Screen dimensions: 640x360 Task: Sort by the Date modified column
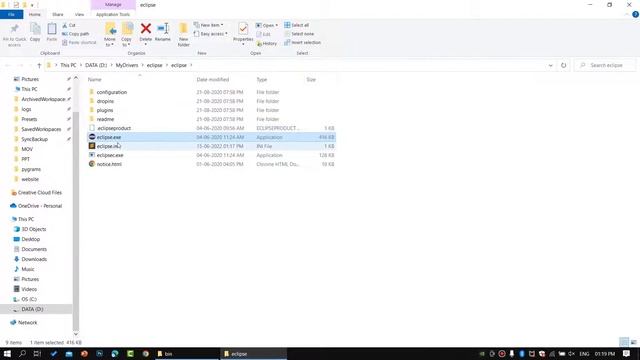tap(213, 80)
